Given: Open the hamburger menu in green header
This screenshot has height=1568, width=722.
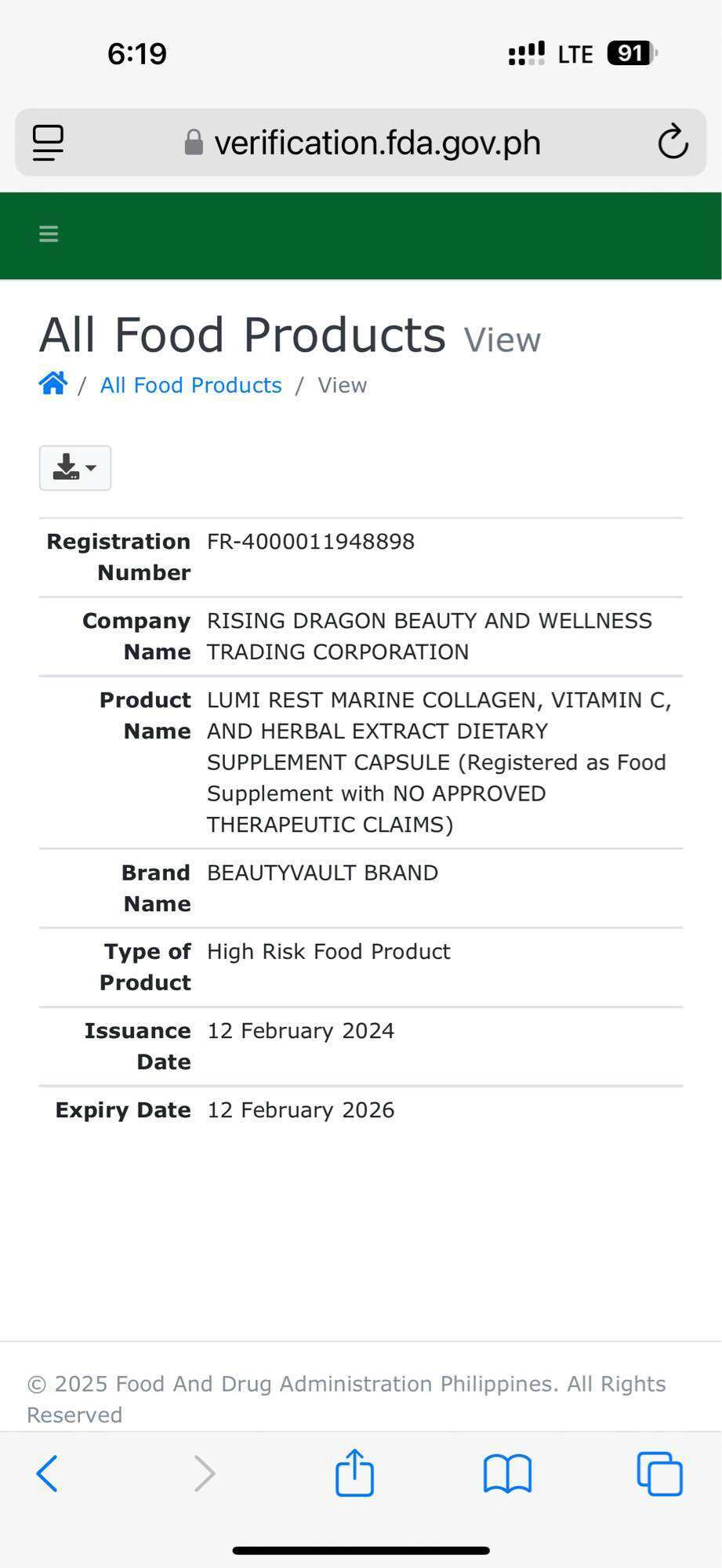Looking at the screenshot, I should [x=49, y=234].
